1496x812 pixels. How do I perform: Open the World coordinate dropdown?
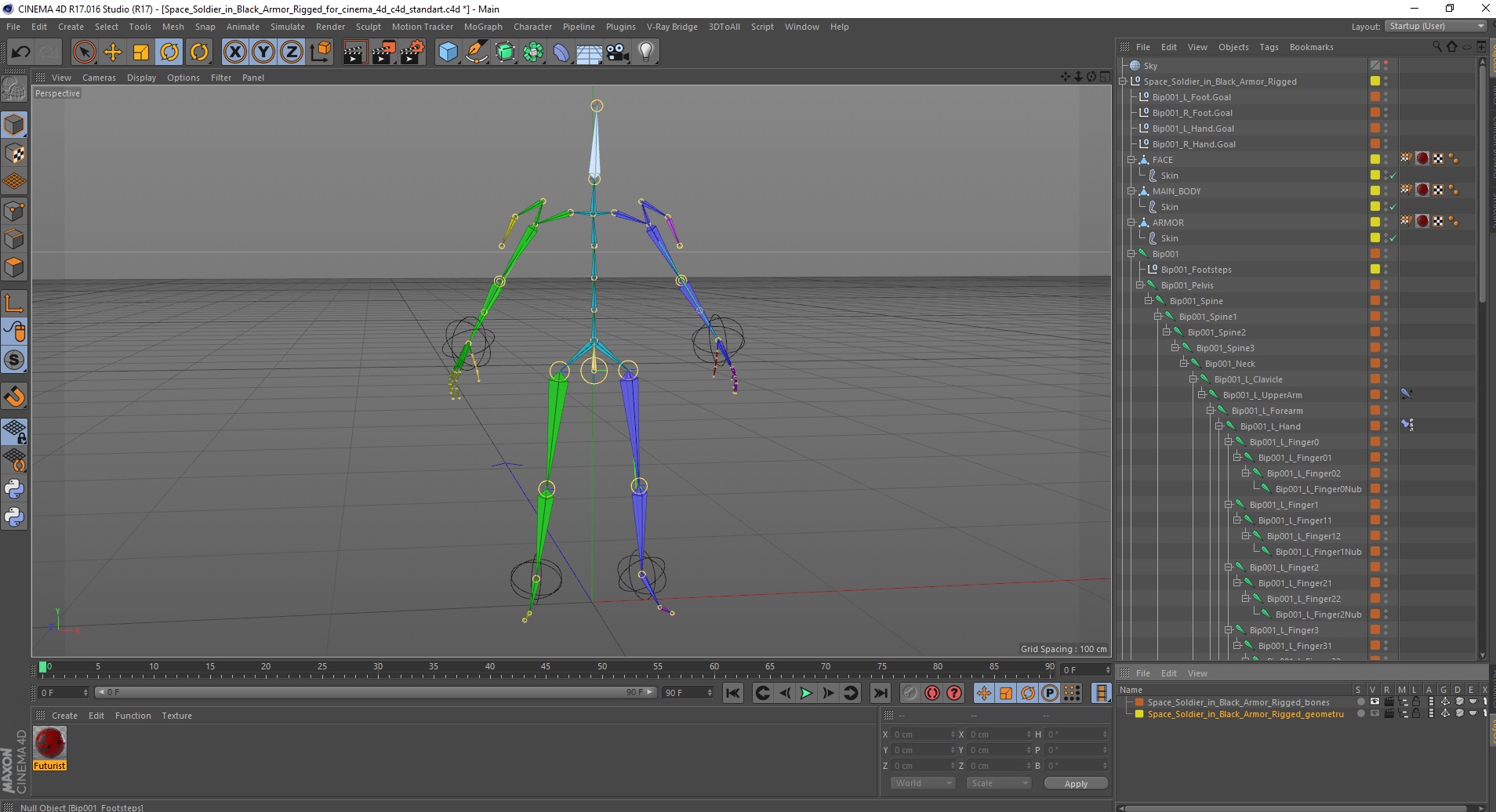pyautogui.click(x=922, y=783)
